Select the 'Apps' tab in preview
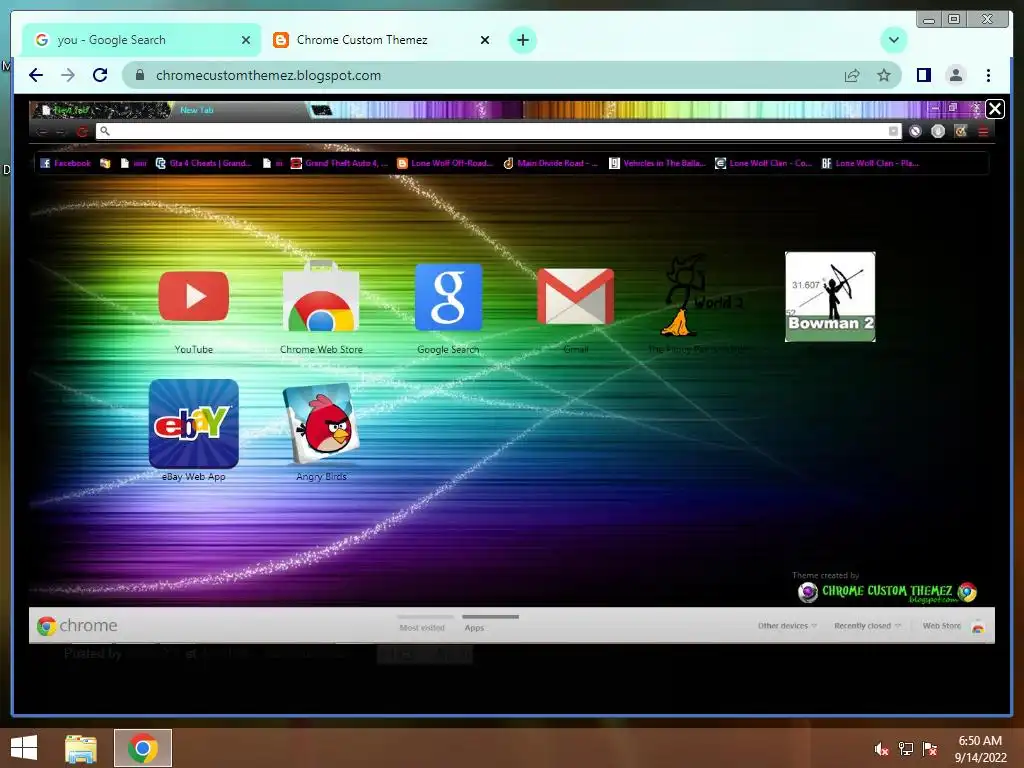The image size is (1024, 768). pos(475,628)
